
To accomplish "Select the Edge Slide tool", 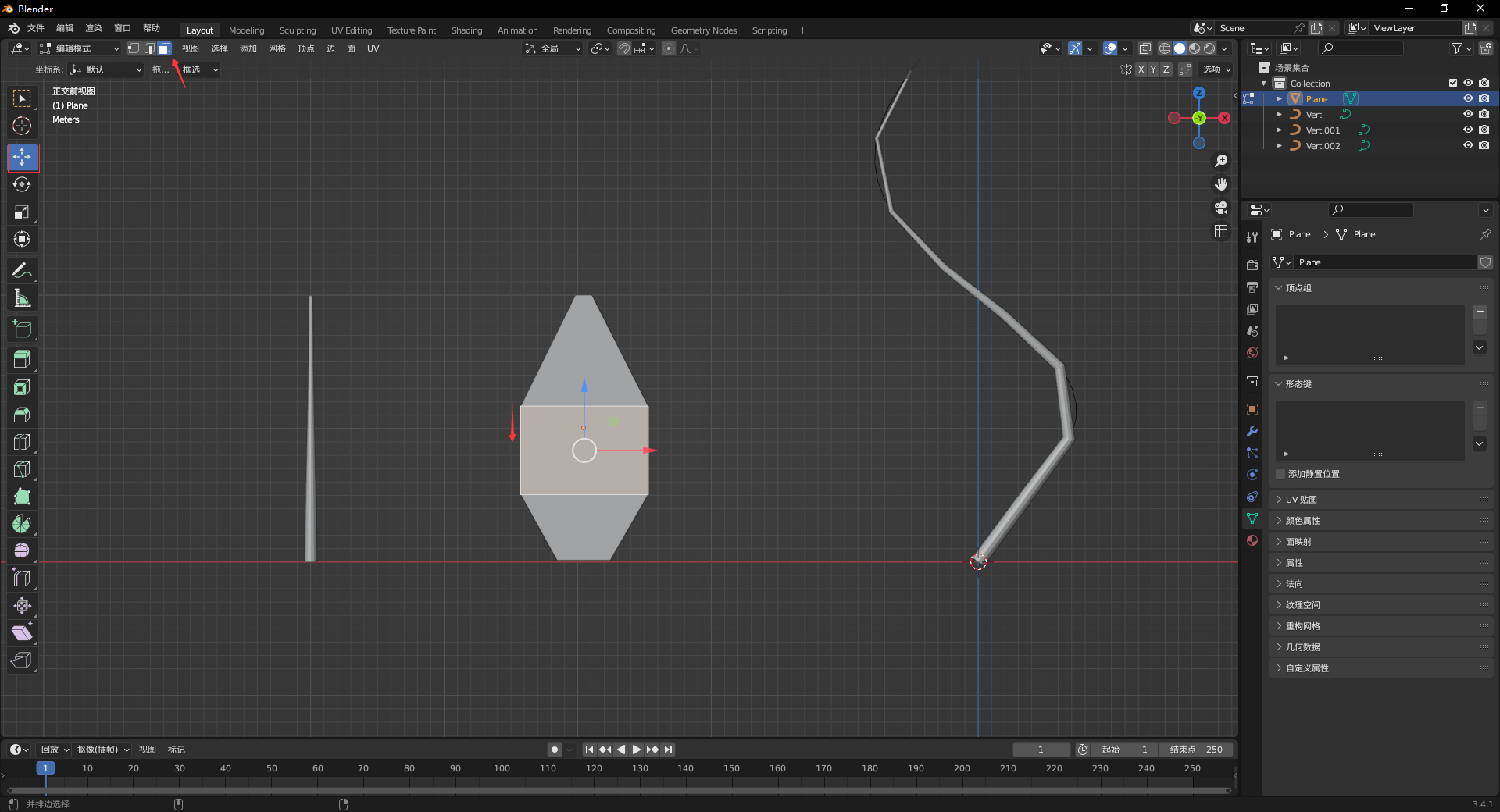I will click(22, 579).
